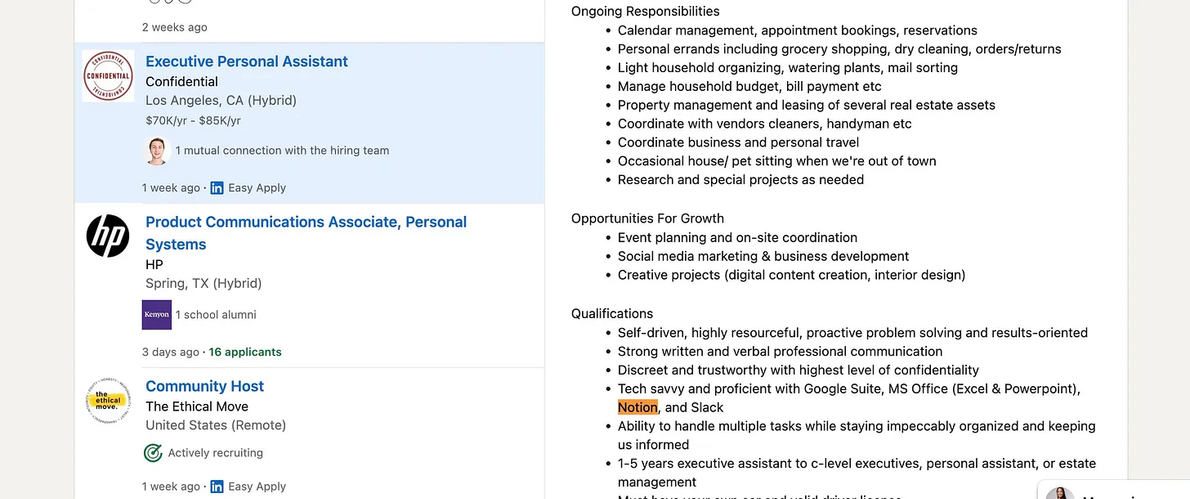This screenshot has height=499, width=1190.
Task: Click the highlighted Notion keyword
Action: coord(638,407)
